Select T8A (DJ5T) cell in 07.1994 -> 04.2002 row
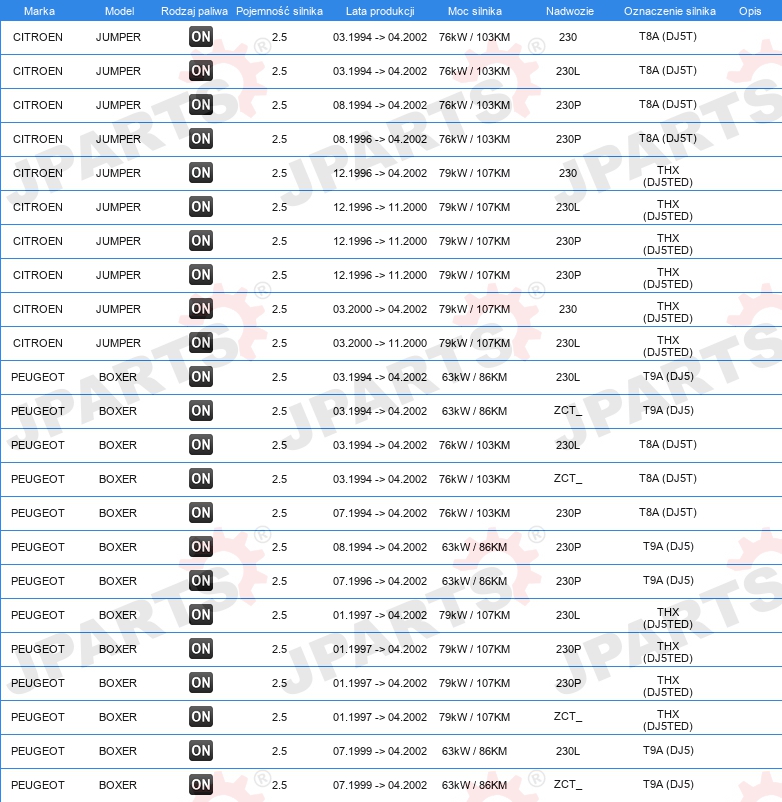This screenshot has width=782, height=802. tap(668, 512)
